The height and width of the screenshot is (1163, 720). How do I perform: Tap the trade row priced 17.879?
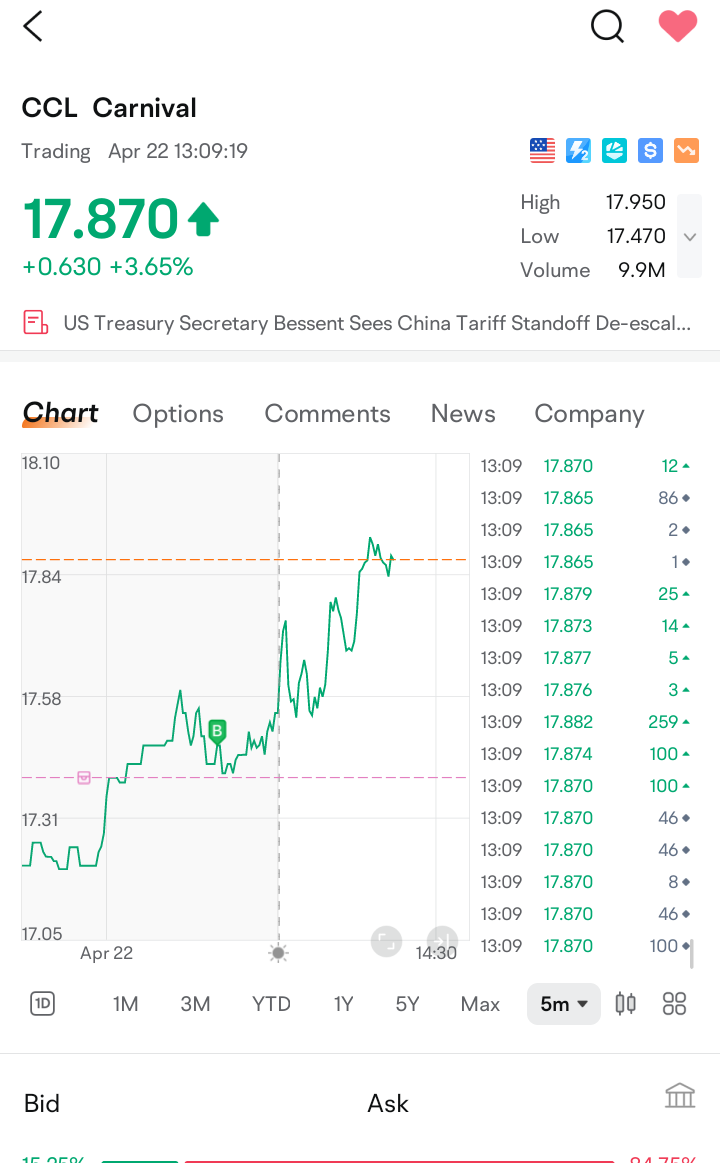click(585, 593)
